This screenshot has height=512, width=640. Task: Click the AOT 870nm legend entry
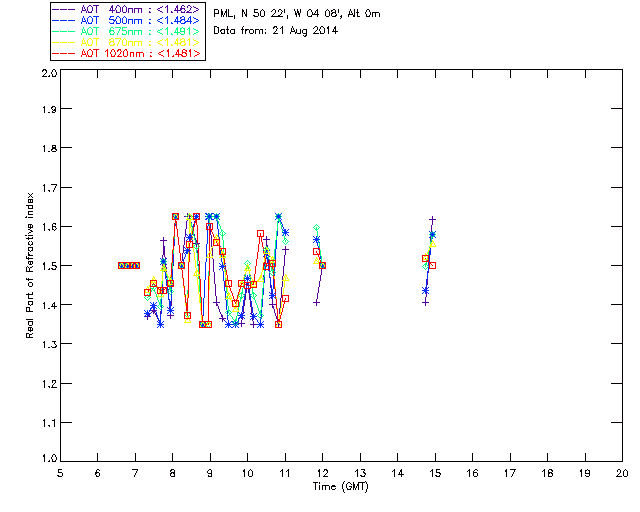click(x=127, y=42)
